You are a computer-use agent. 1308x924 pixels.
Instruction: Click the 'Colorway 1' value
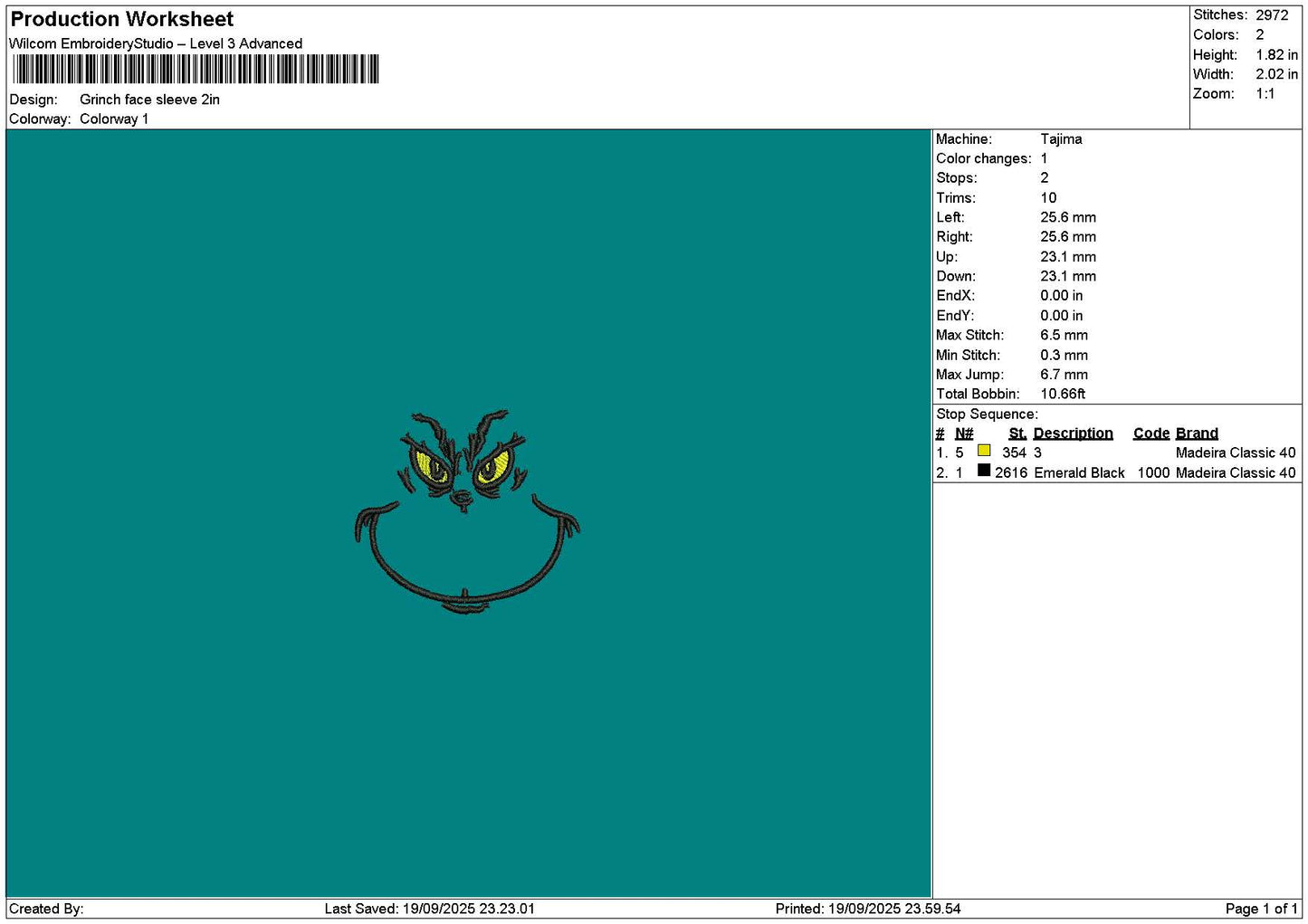tap(114, 119)
